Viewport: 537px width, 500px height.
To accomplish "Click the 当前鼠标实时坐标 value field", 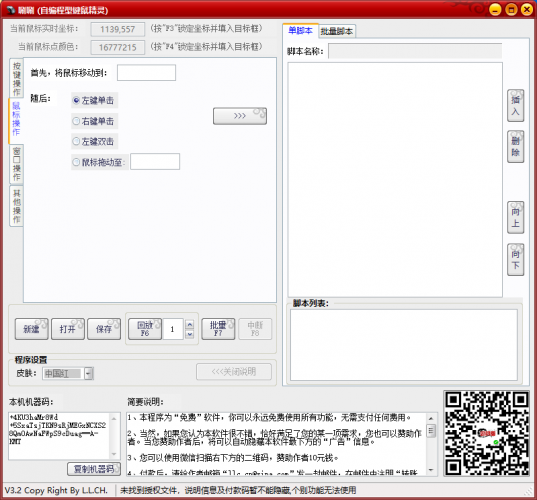I will (118, 29).
